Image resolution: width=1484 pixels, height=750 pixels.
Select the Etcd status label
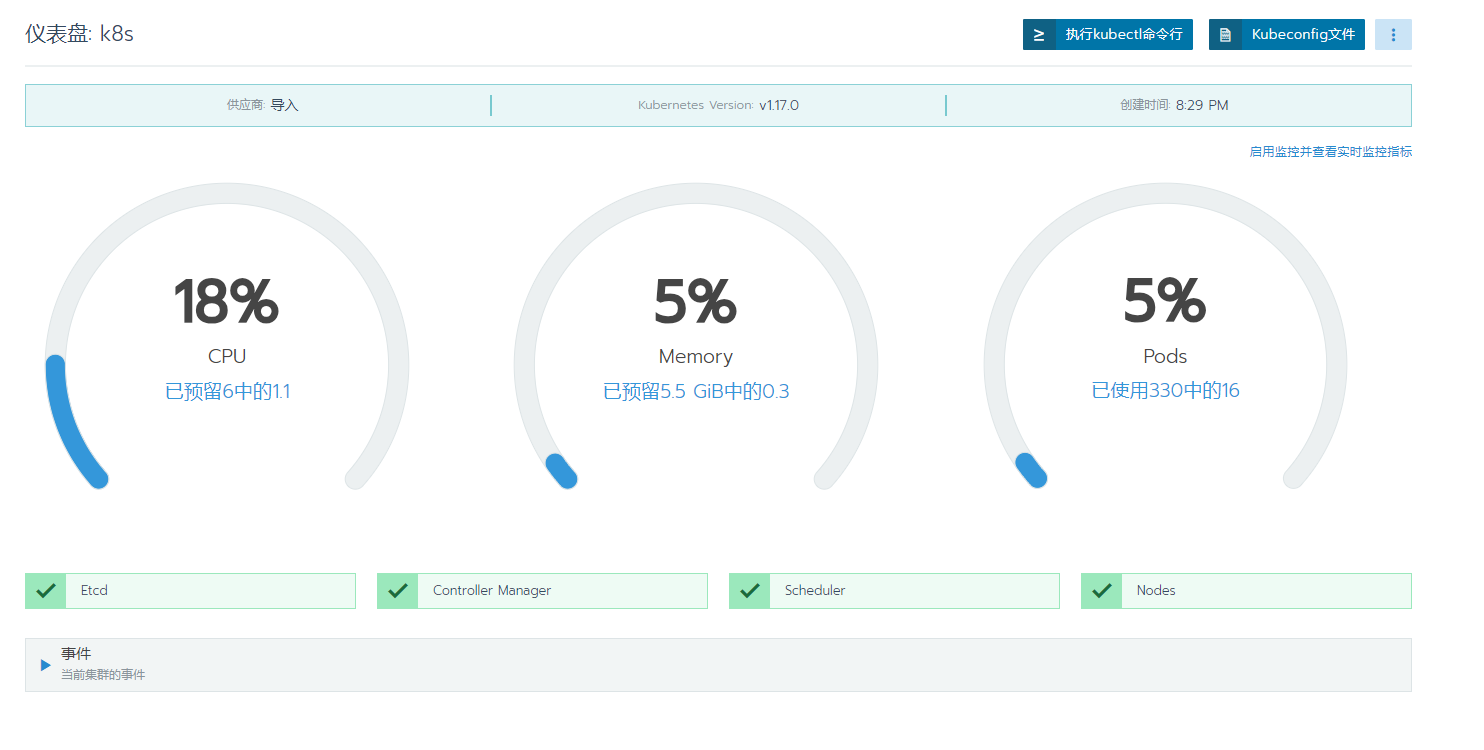tap(94, 591)
